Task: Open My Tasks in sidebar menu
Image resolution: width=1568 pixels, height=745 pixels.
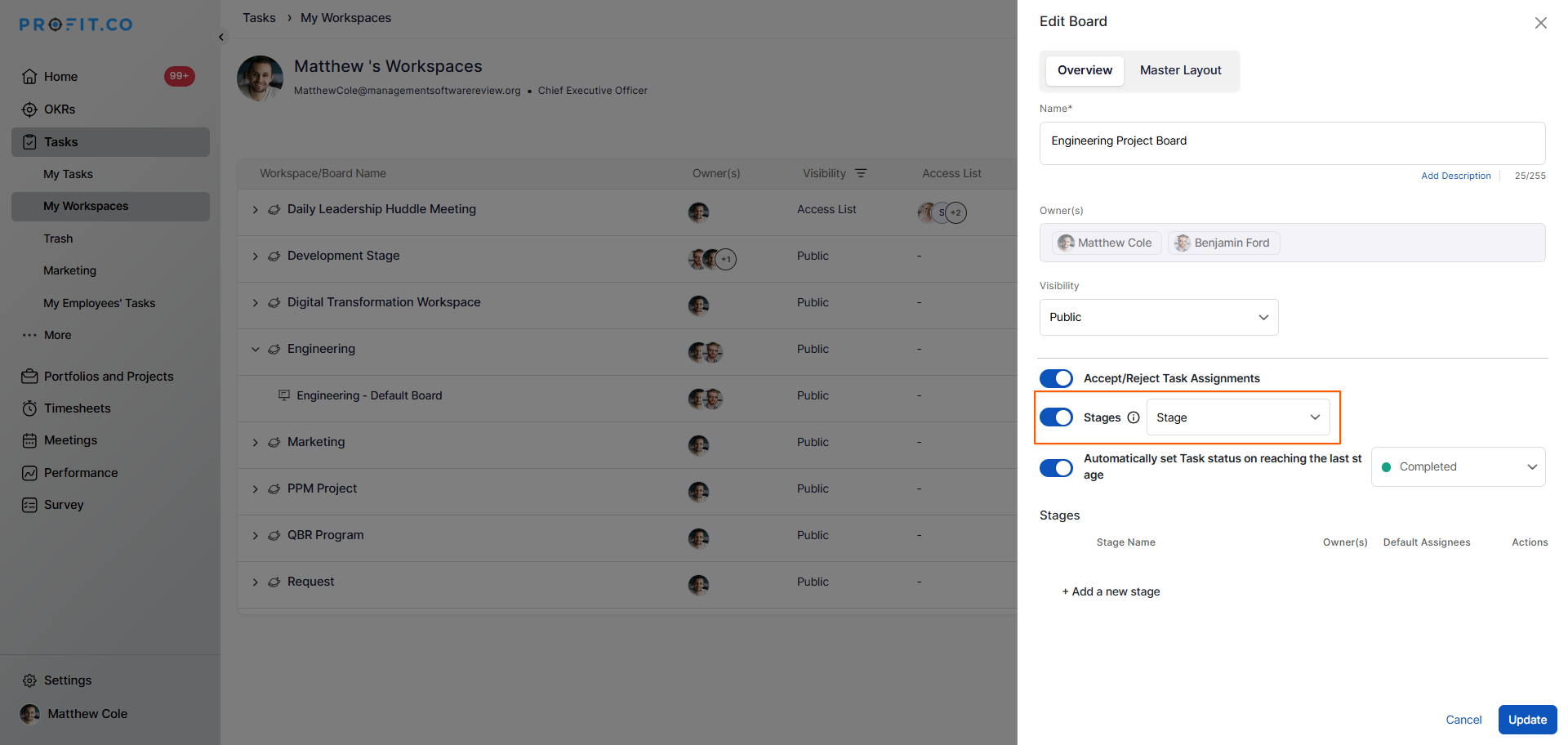Action: (x=68, y=174)
